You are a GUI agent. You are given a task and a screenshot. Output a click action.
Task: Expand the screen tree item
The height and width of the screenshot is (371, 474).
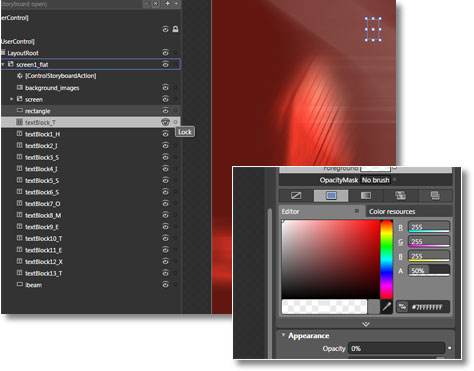[x=11, y=99]
